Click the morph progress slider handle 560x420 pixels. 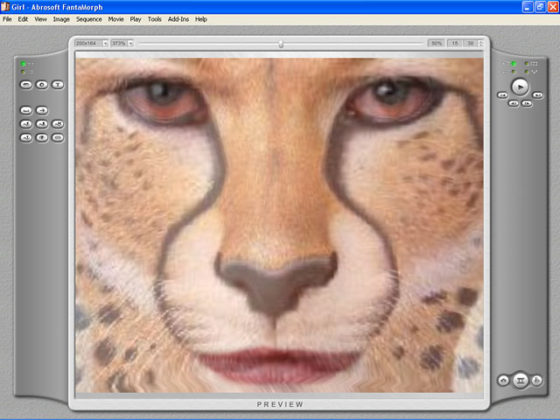click(281, 44)
